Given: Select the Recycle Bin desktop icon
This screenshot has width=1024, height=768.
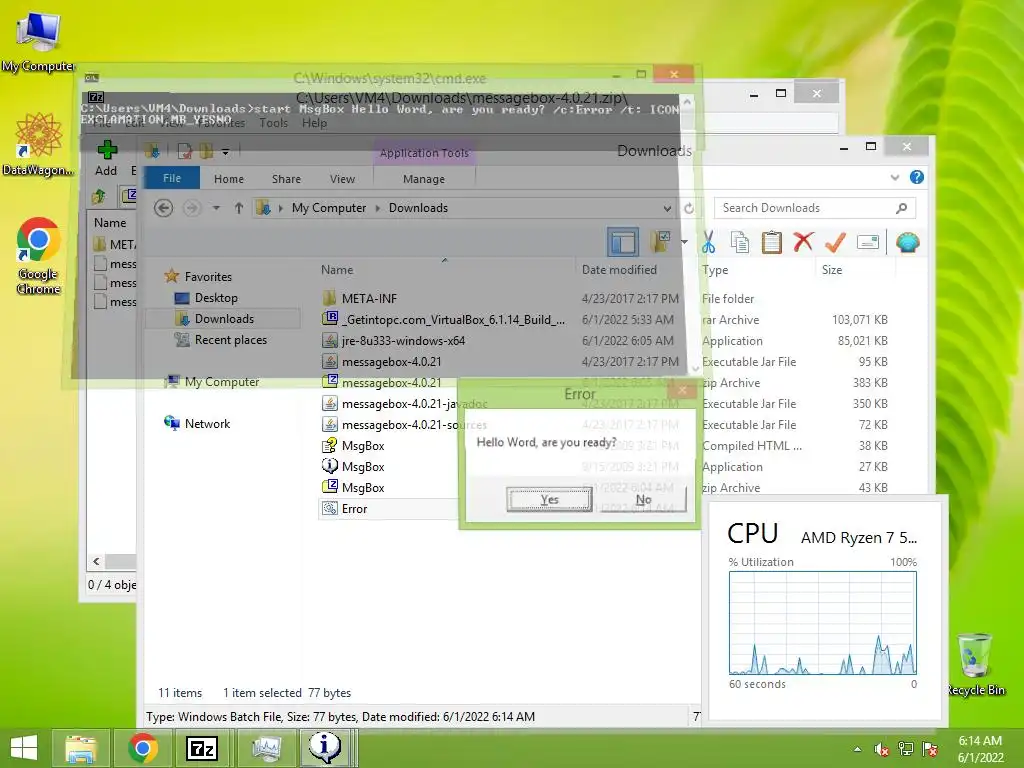Looking at the screenshot, I should pyautogui.click(x=976, y=664).
